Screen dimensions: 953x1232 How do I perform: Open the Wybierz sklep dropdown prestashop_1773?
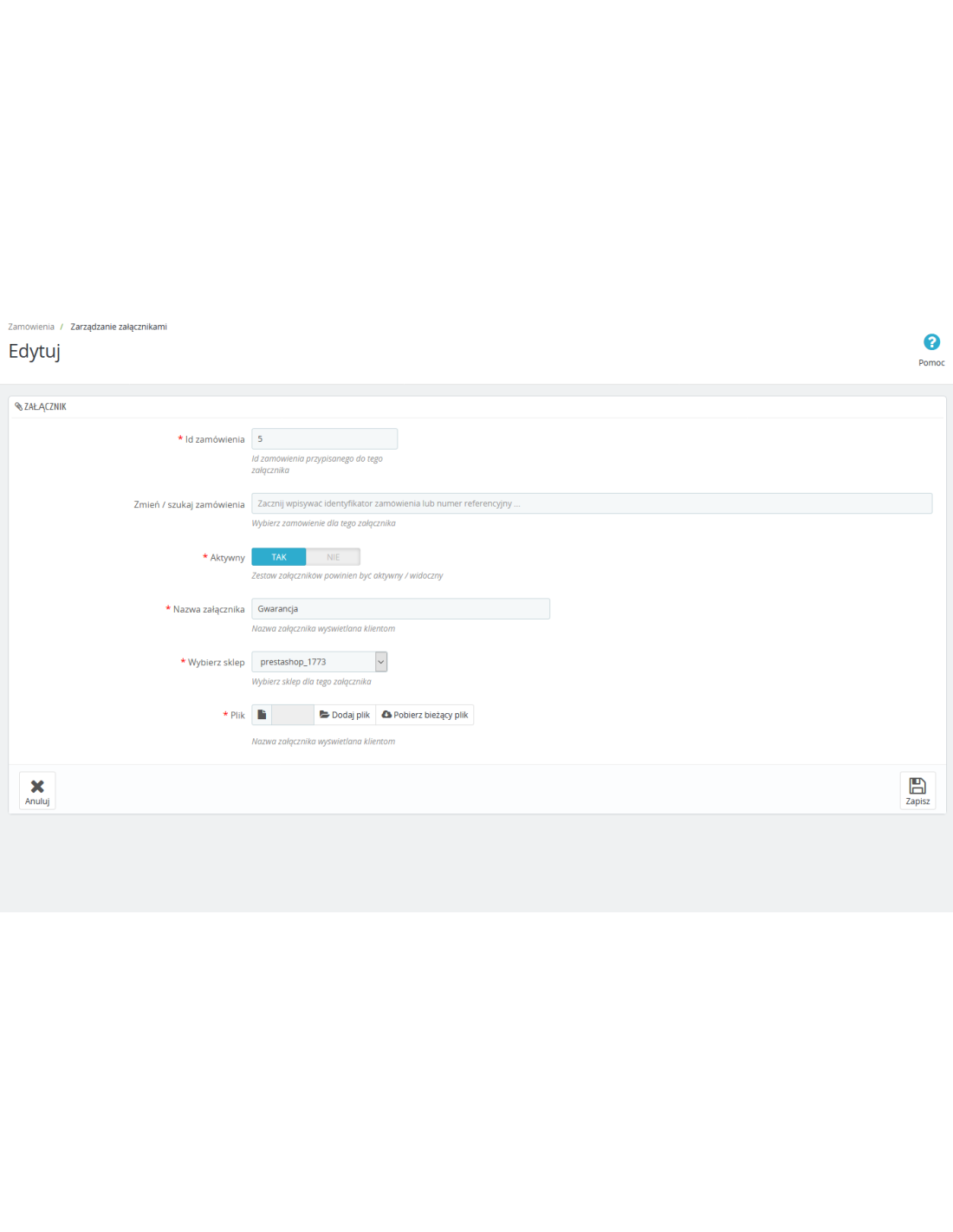[320, 662]
